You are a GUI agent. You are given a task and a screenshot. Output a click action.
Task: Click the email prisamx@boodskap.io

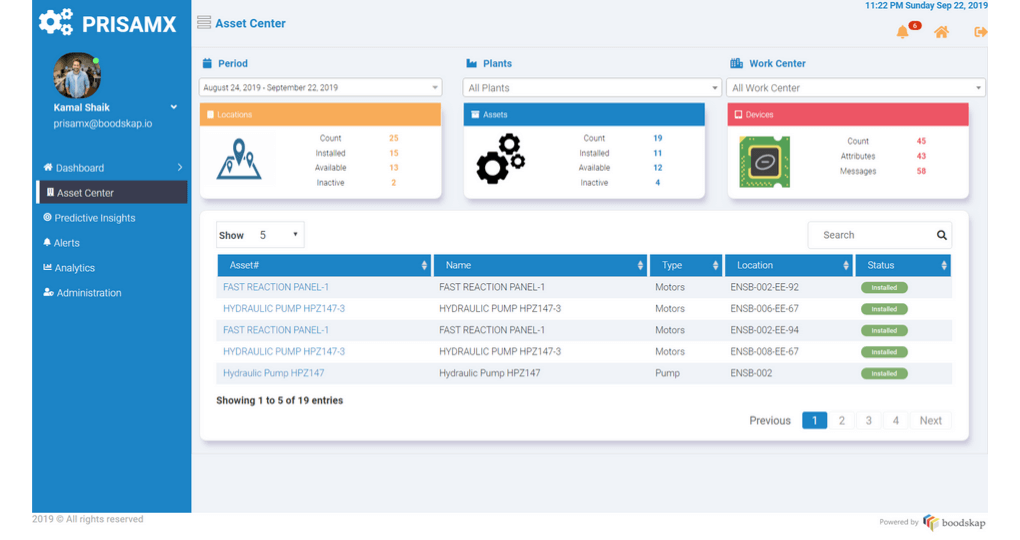point(103,124)
